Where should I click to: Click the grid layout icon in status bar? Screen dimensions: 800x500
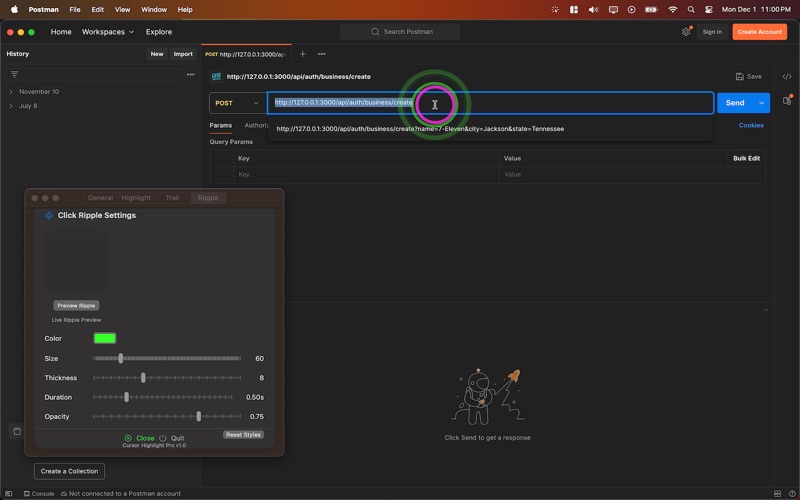[777, 493]
